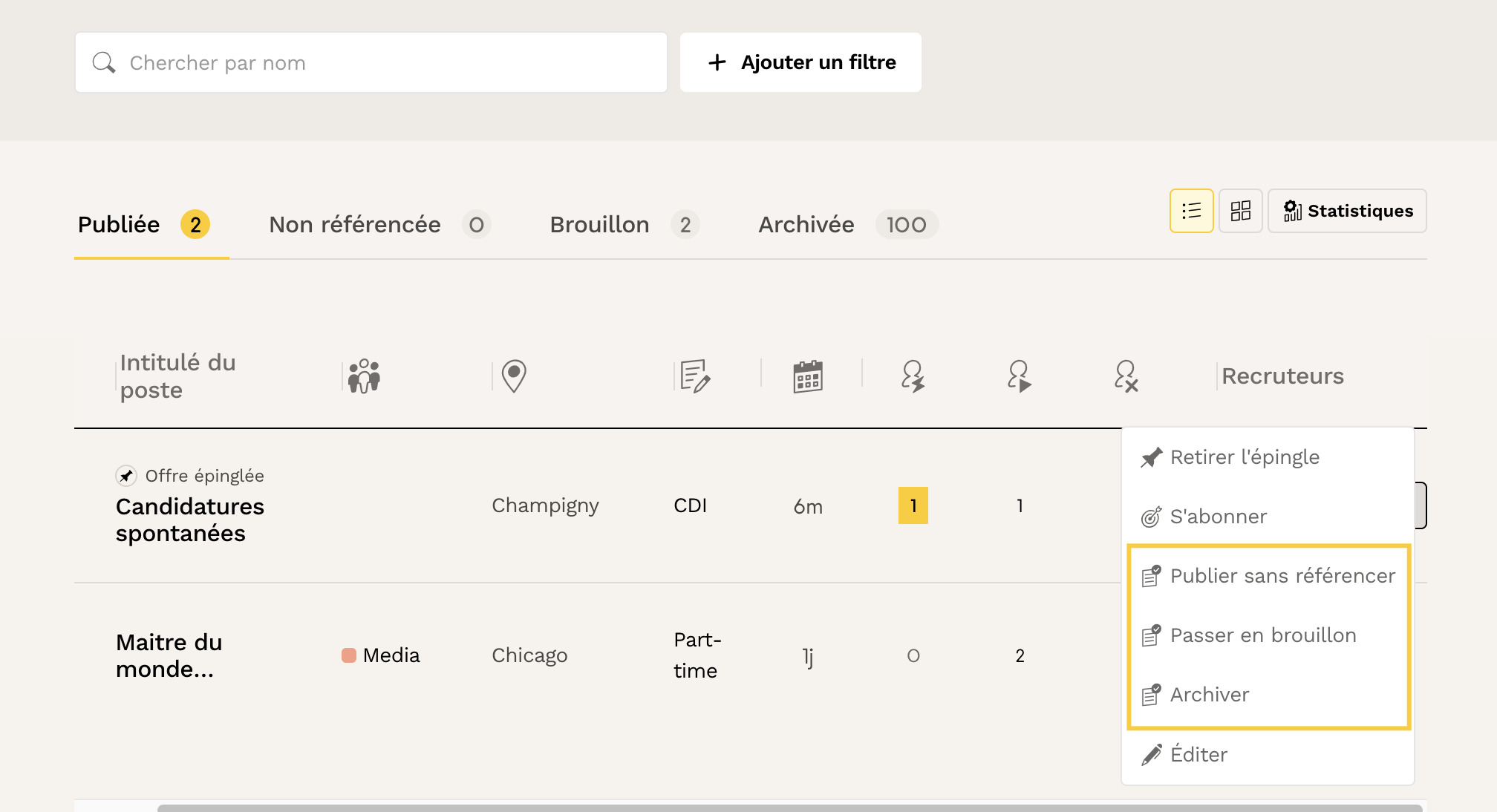1497x812 pixels.
Task: Click the rejected candidates column icon
Action: pos(1126,376)
